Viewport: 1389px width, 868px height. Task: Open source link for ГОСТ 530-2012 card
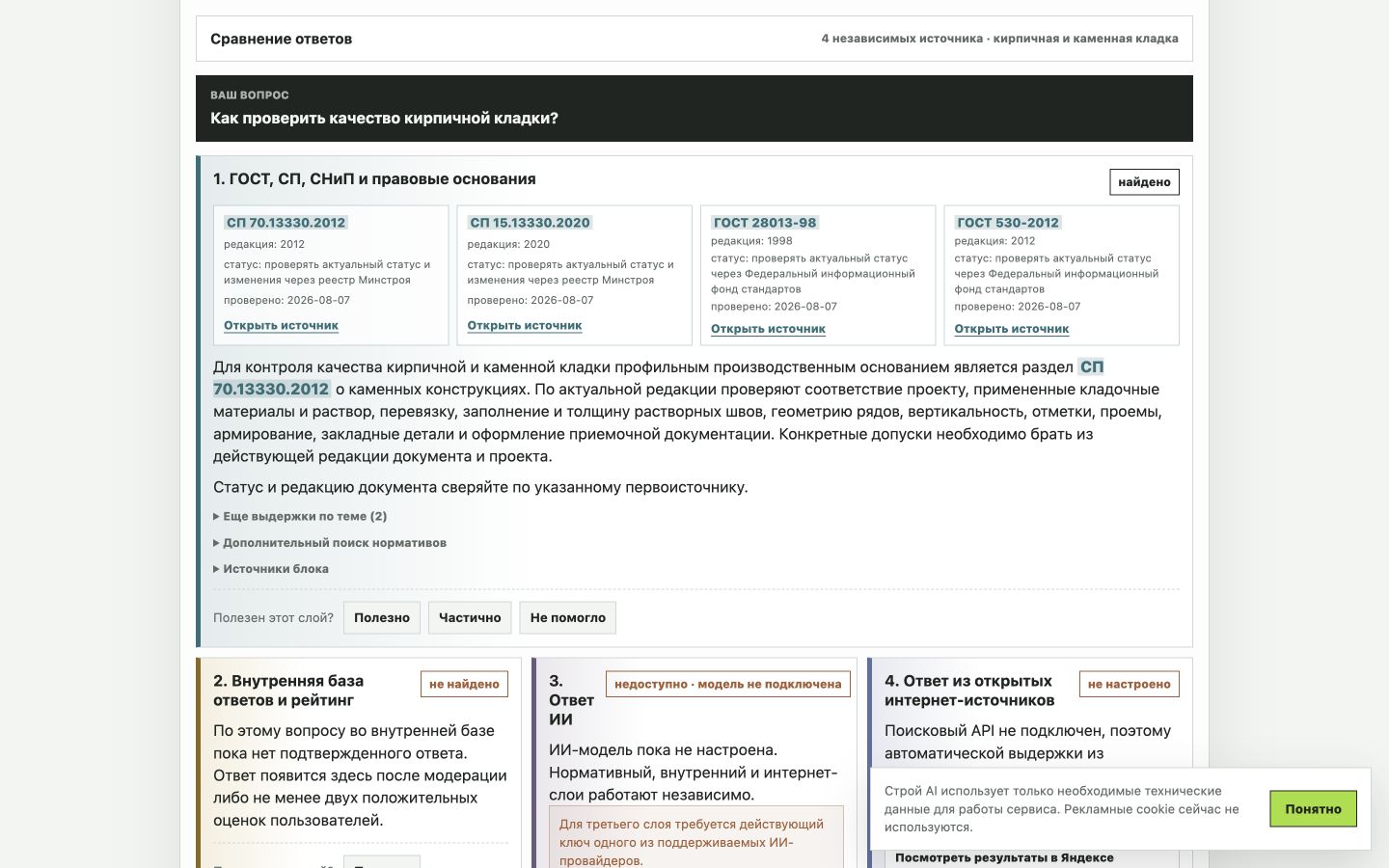(x=1012, y=329)
